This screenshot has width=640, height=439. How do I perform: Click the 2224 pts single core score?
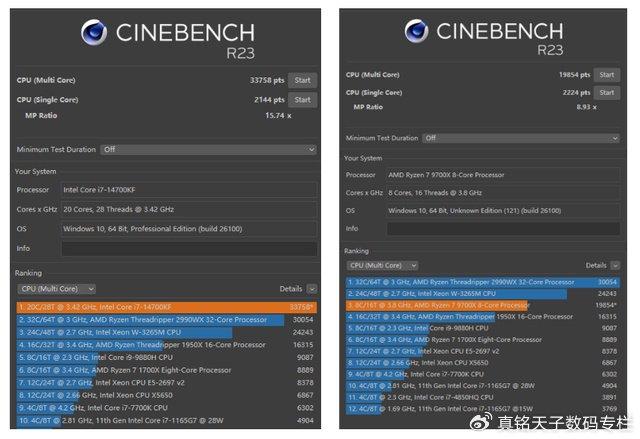pos(576,93)
